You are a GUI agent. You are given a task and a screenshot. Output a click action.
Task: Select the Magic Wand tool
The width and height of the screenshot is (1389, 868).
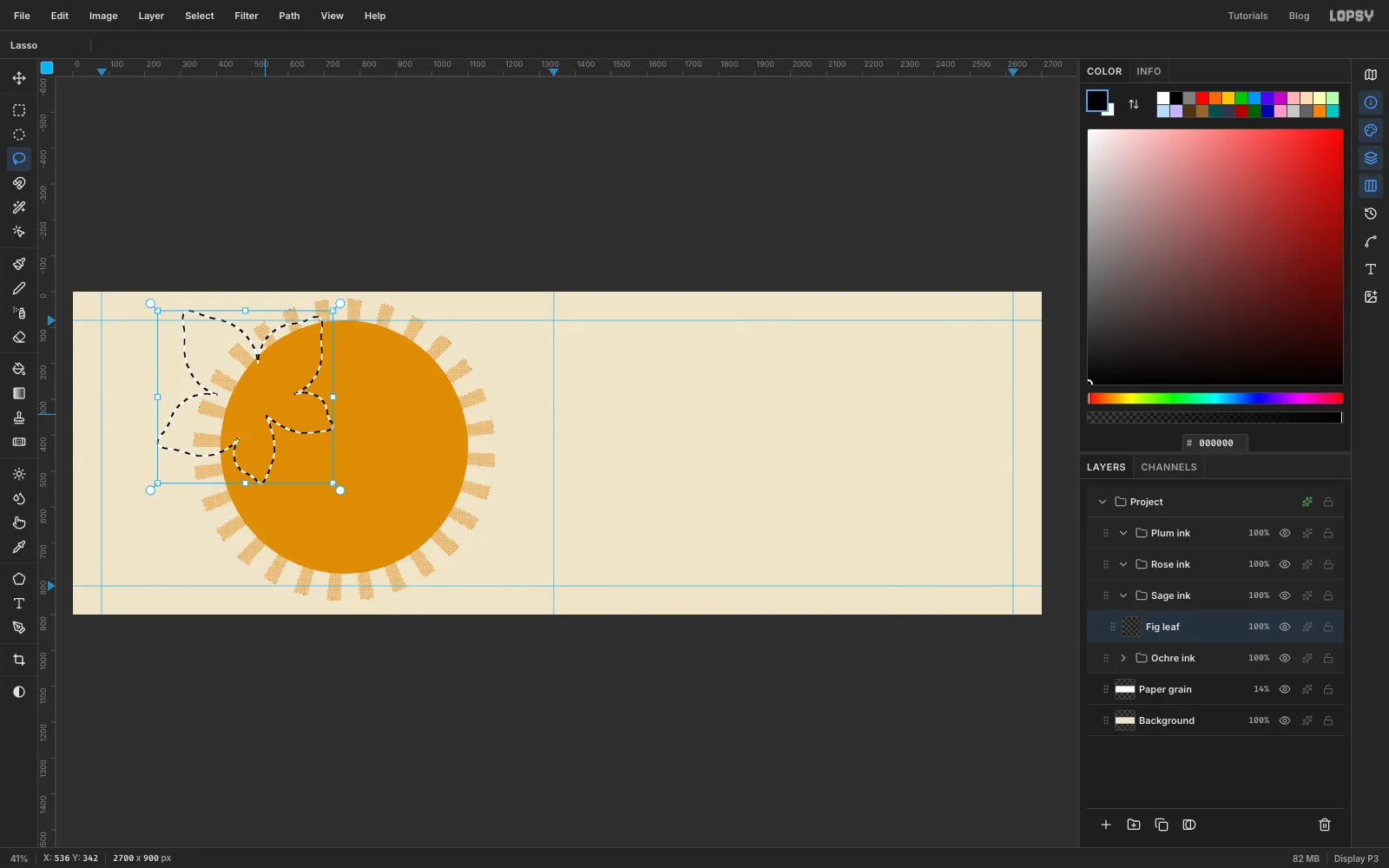click(19, 207)
